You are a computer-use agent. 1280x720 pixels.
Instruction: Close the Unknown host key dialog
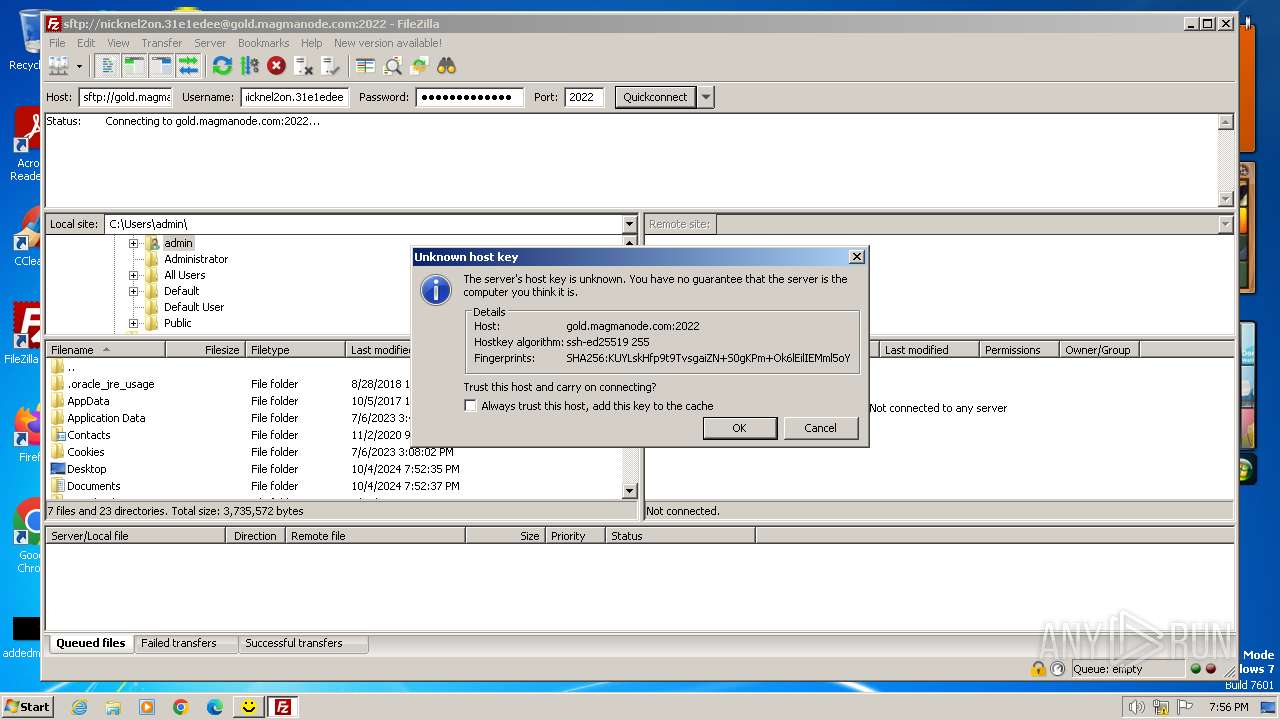856,257
